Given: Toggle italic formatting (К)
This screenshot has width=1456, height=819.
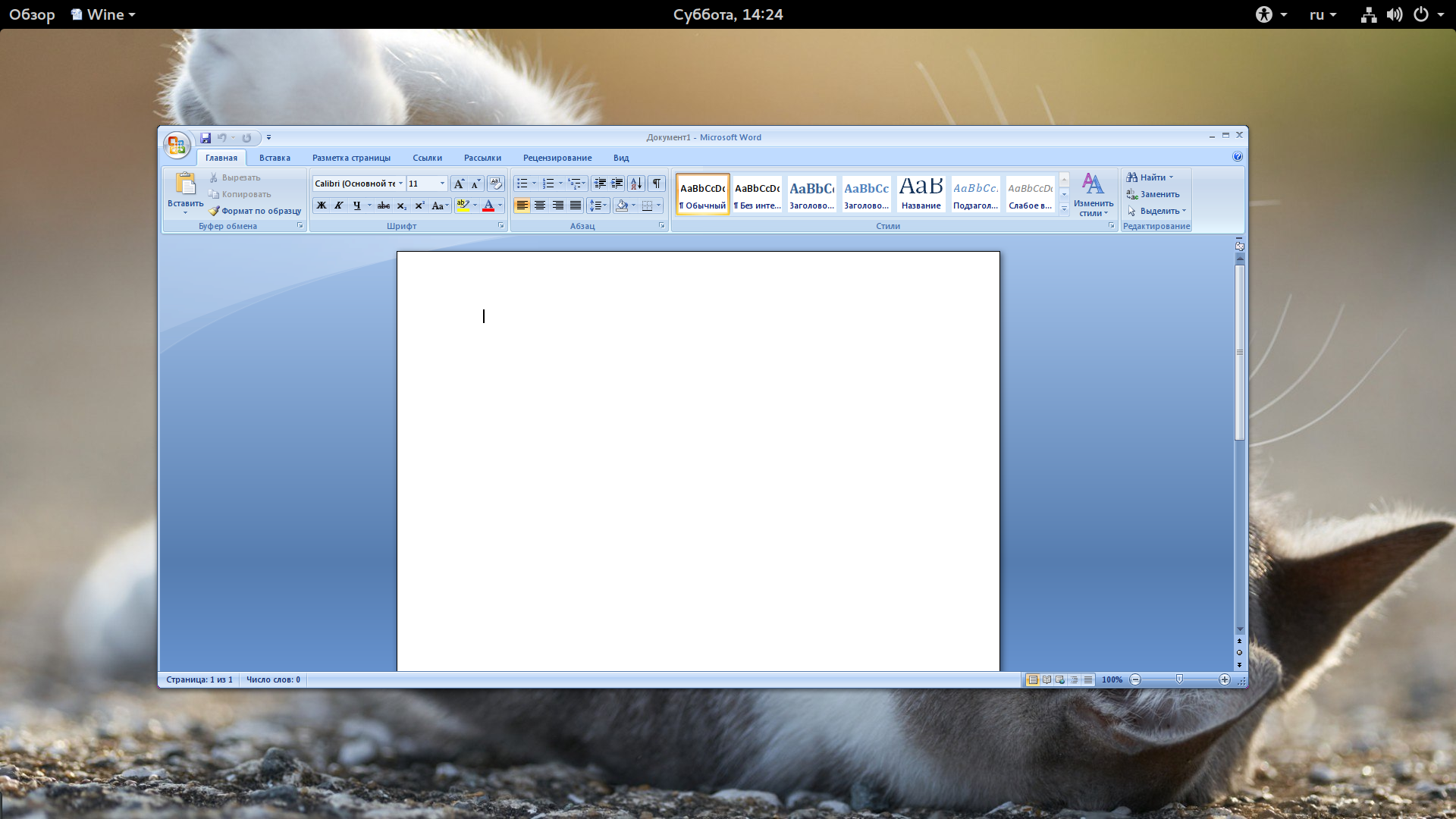Looking at the screenshot, I should 339,206.
